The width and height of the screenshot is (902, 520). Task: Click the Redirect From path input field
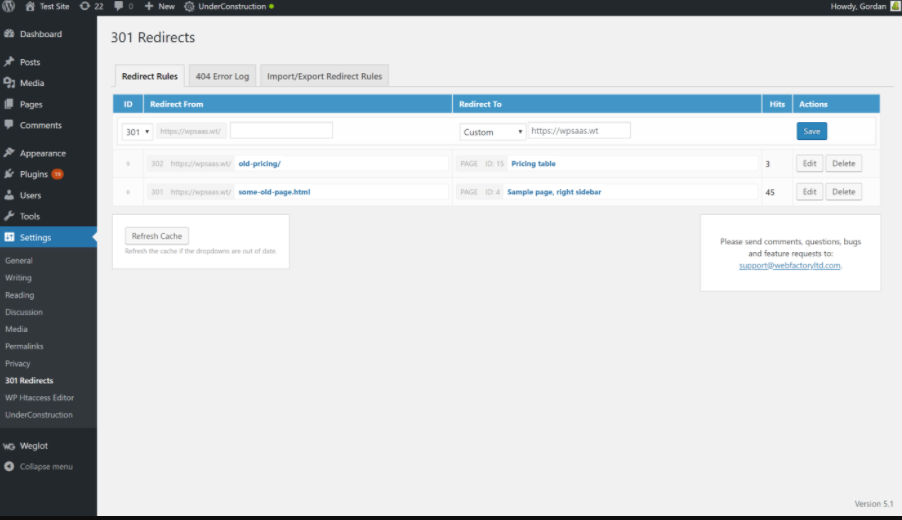(281, 131)
